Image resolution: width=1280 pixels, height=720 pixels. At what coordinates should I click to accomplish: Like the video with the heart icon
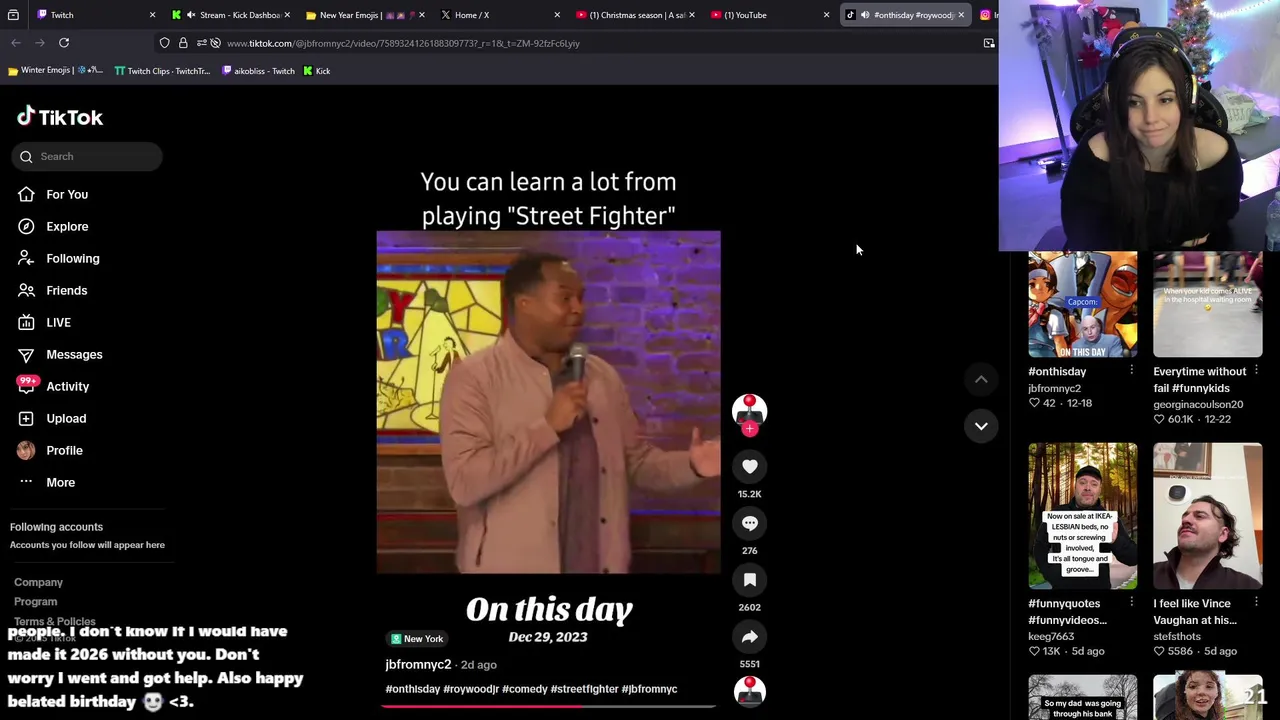tap(749, 466)
